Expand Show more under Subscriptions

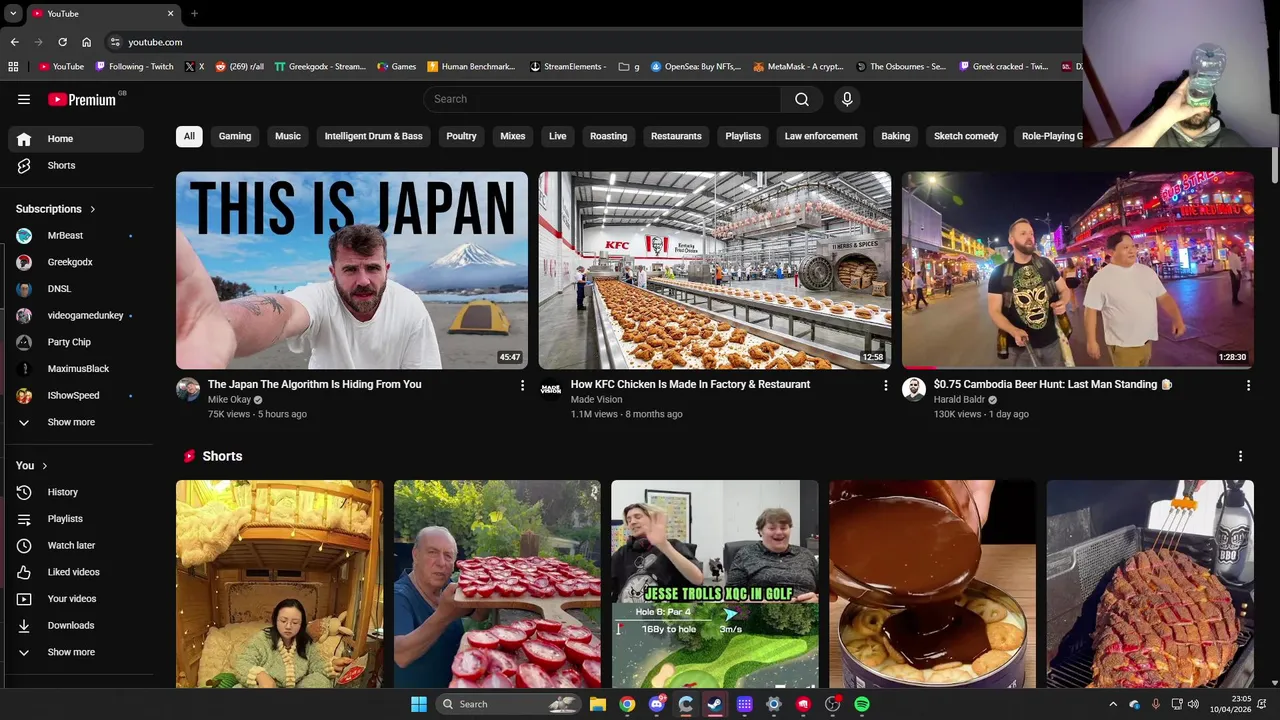point(76,422)
